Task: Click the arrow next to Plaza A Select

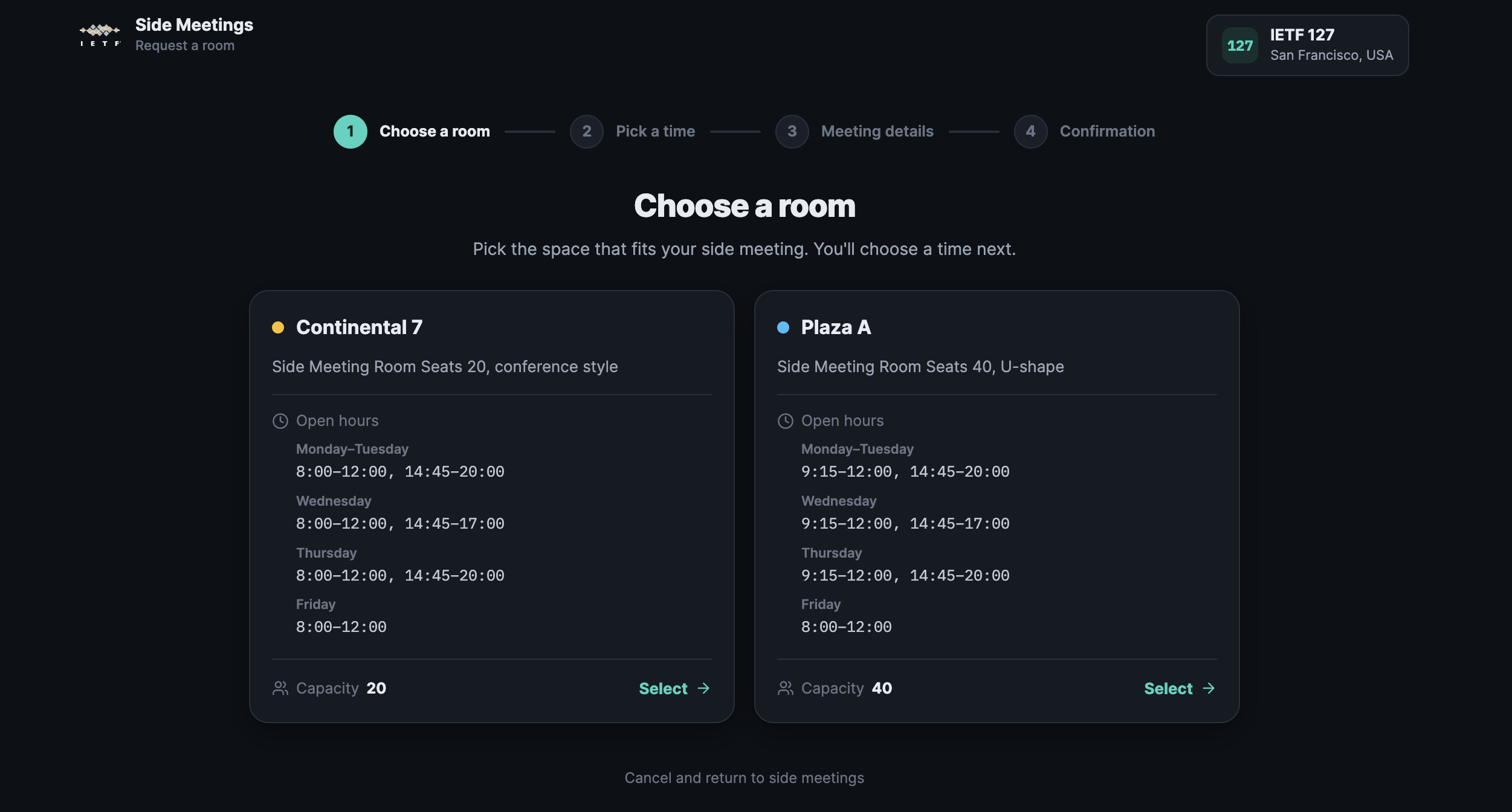Action: (x=1209, y=688)
